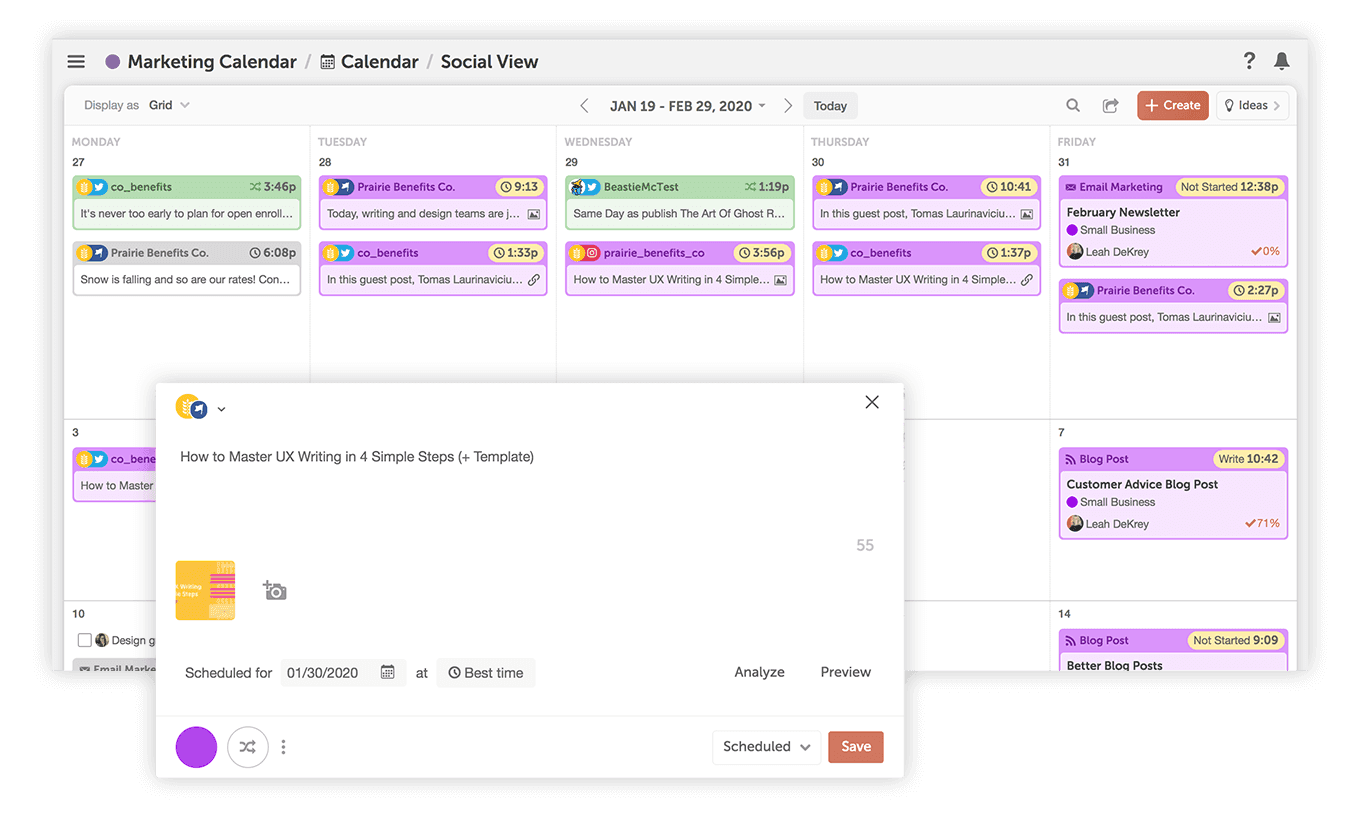Open the notifications bell
The image size is (1360, 838).
(1281, 62)
